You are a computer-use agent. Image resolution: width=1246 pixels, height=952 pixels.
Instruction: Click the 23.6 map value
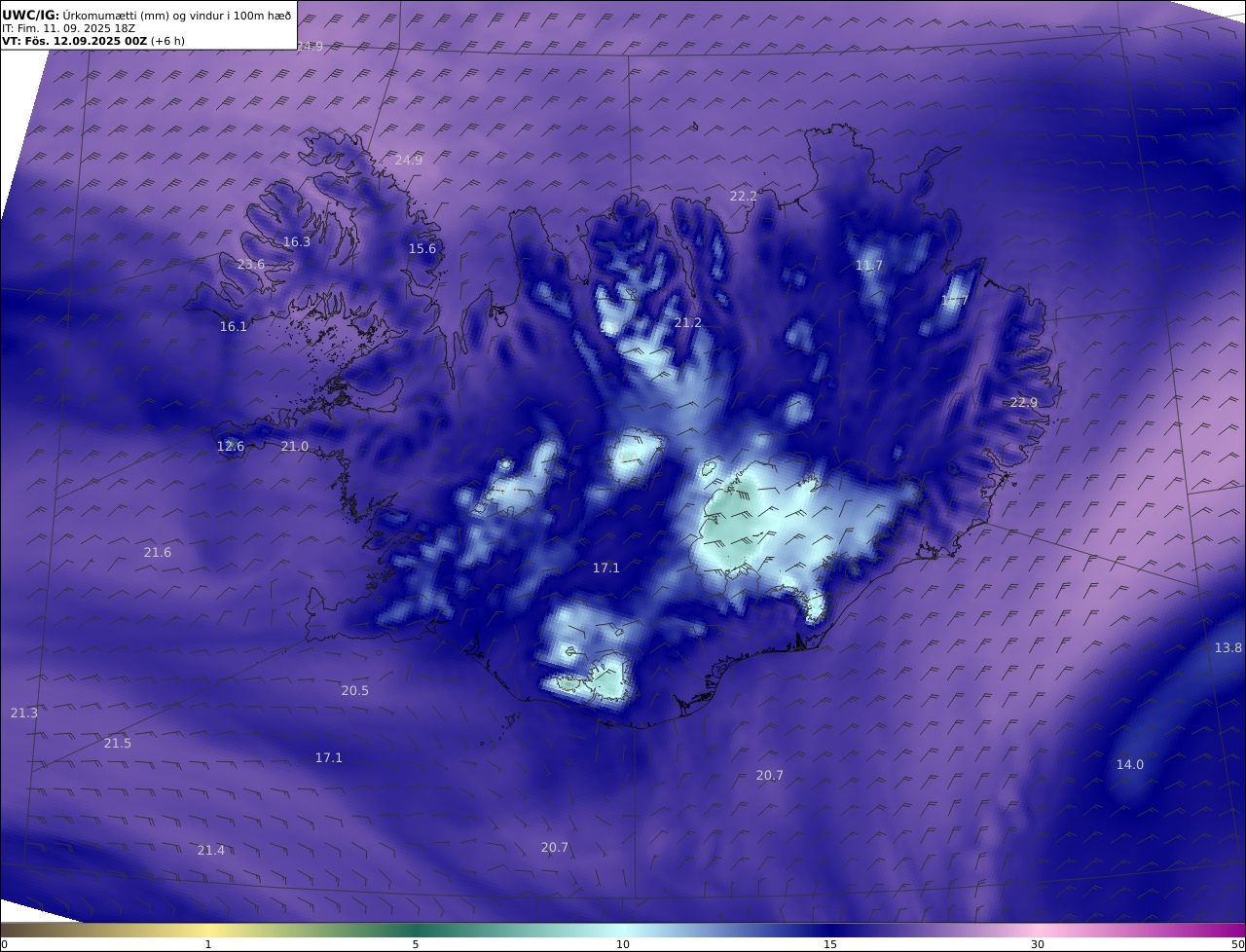click(x=250, y=264)
